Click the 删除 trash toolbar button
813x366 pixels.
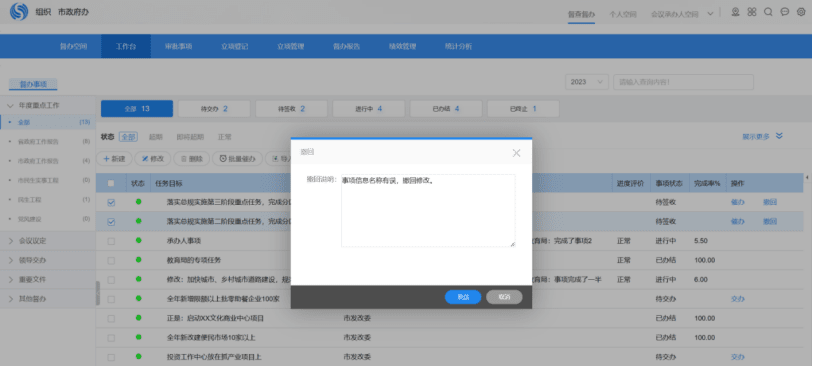coord(192,159)
